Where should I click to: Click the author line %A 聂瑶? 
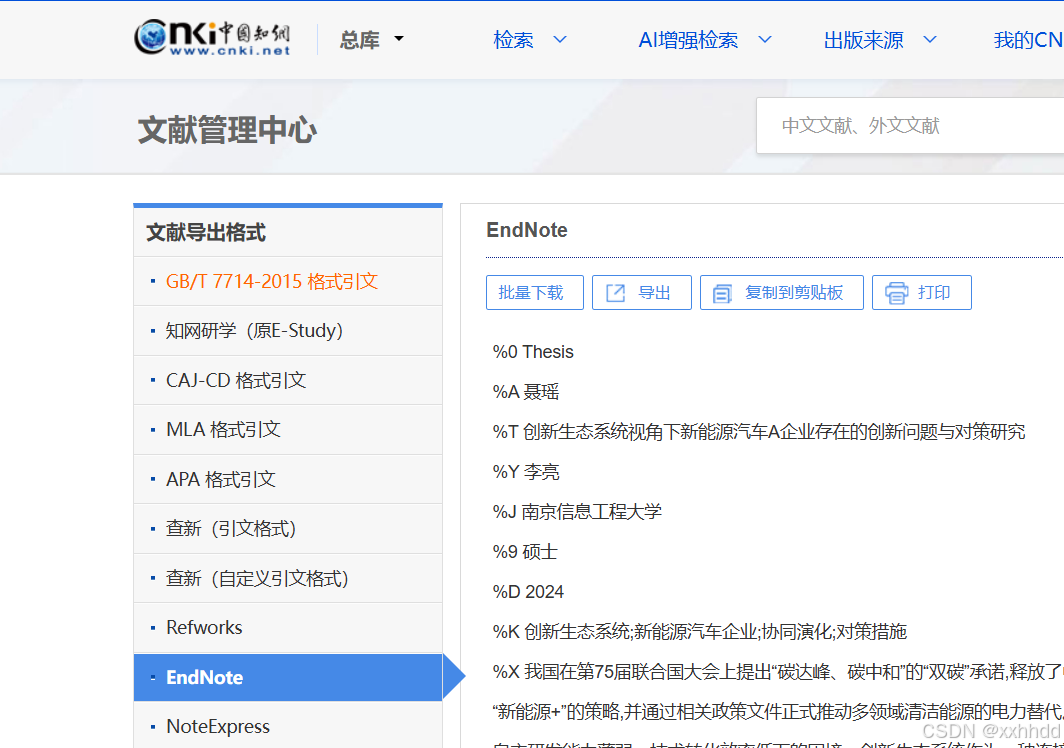pos(526,392)
